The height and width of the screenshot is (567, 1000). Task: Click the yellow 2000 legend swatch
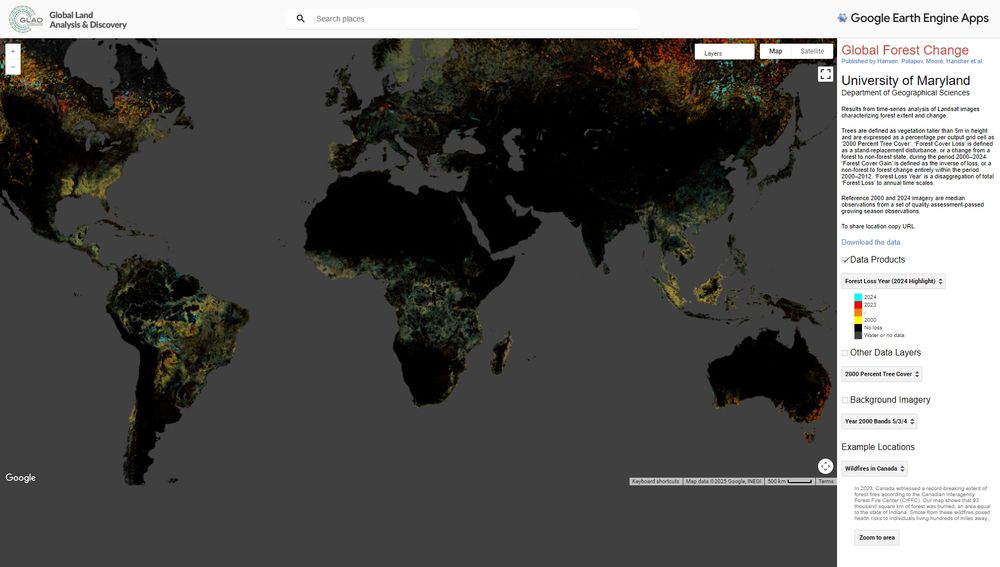click(x=858, y=320)
